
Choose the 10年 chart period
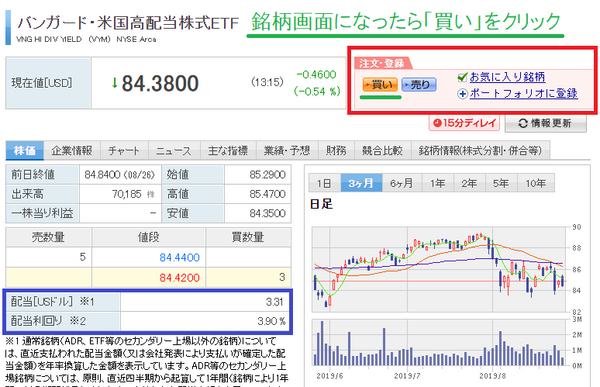click(536, 183)
